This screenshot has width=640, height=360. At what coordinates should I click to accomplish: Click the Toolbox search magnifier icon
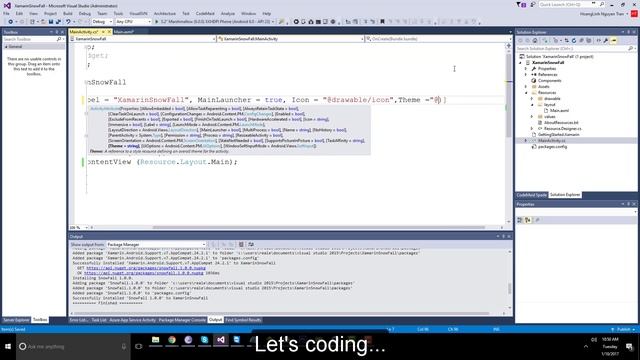point(59,39)
